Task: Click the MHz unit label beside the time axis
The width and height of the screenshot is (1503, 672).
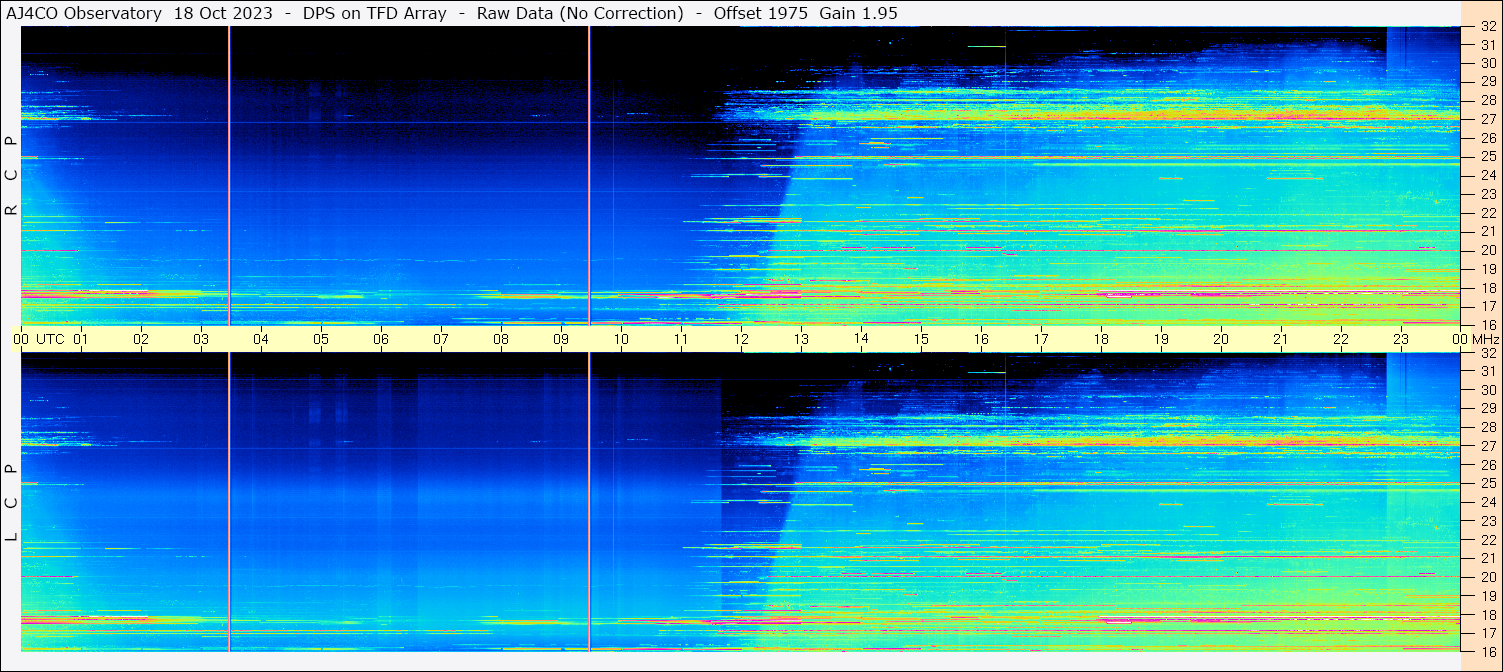Action: [x=1486, y=339]
